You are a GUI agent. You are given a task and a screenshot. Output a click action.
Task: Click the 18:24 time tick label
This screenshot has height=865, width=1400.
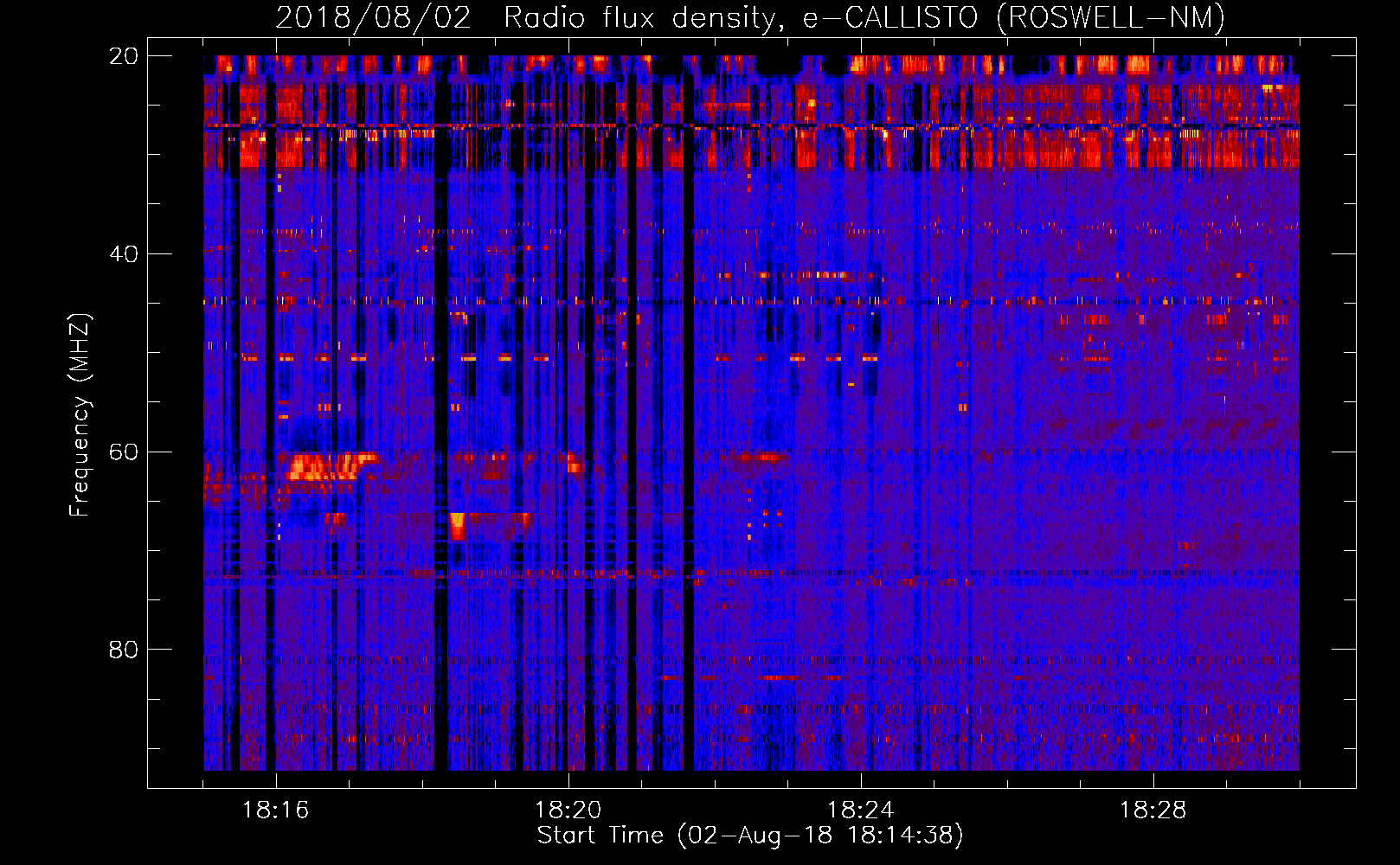click(x=861, y=810)
